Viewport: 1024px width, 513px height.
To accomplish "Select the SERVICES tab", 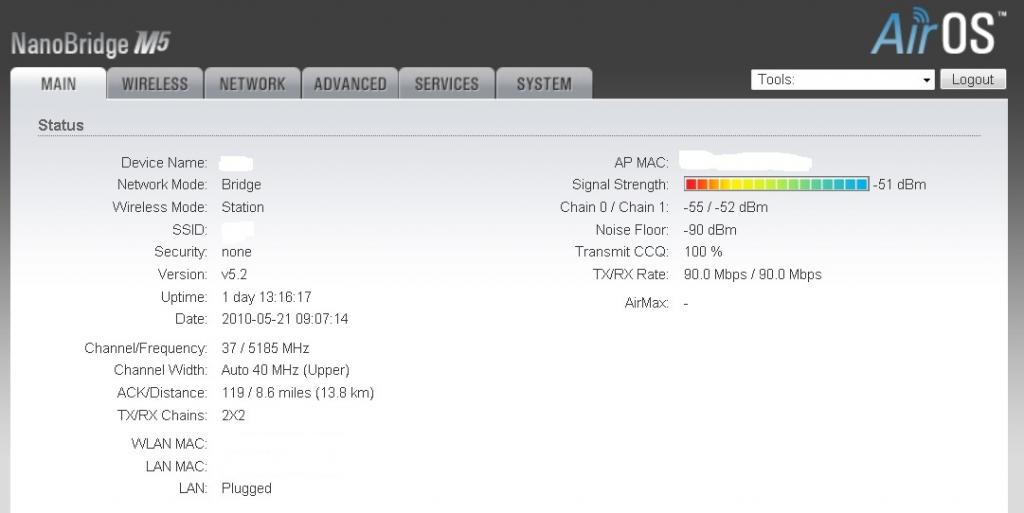I will [446, 84].
